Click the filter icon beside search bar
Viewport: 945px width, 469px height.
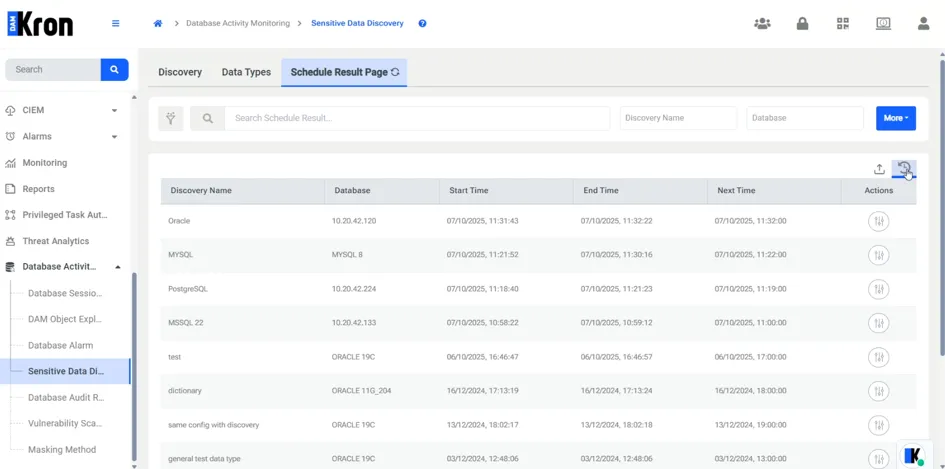click(x=171, y=119)
